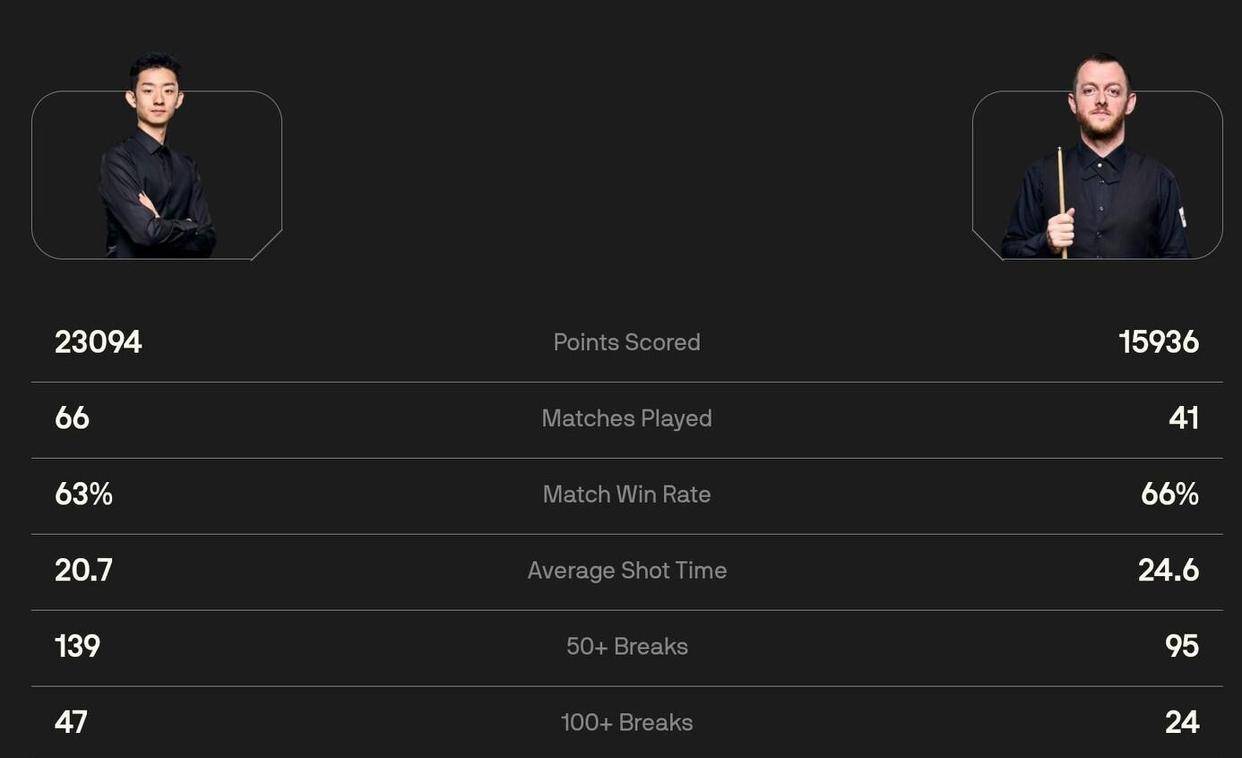Select the 50+ Breaks label
This screenshot has height=758, width=1242.
tap(627, 646)
